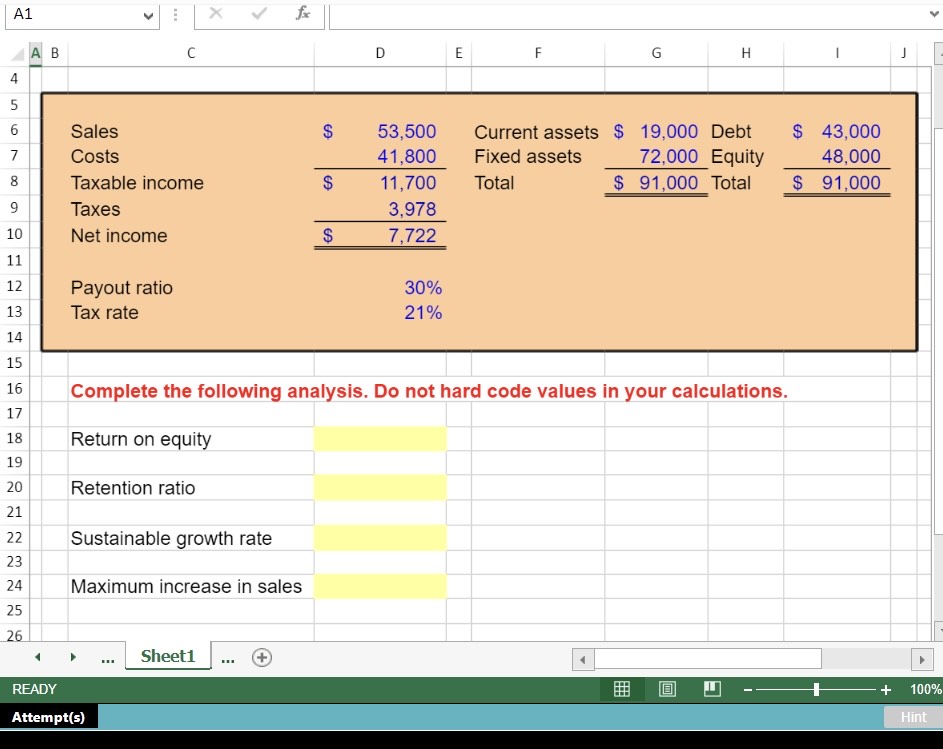Zoom in using the plus icon
Image resolution: width=943 pixels, height=749 pixels.
tap(886, 689)
